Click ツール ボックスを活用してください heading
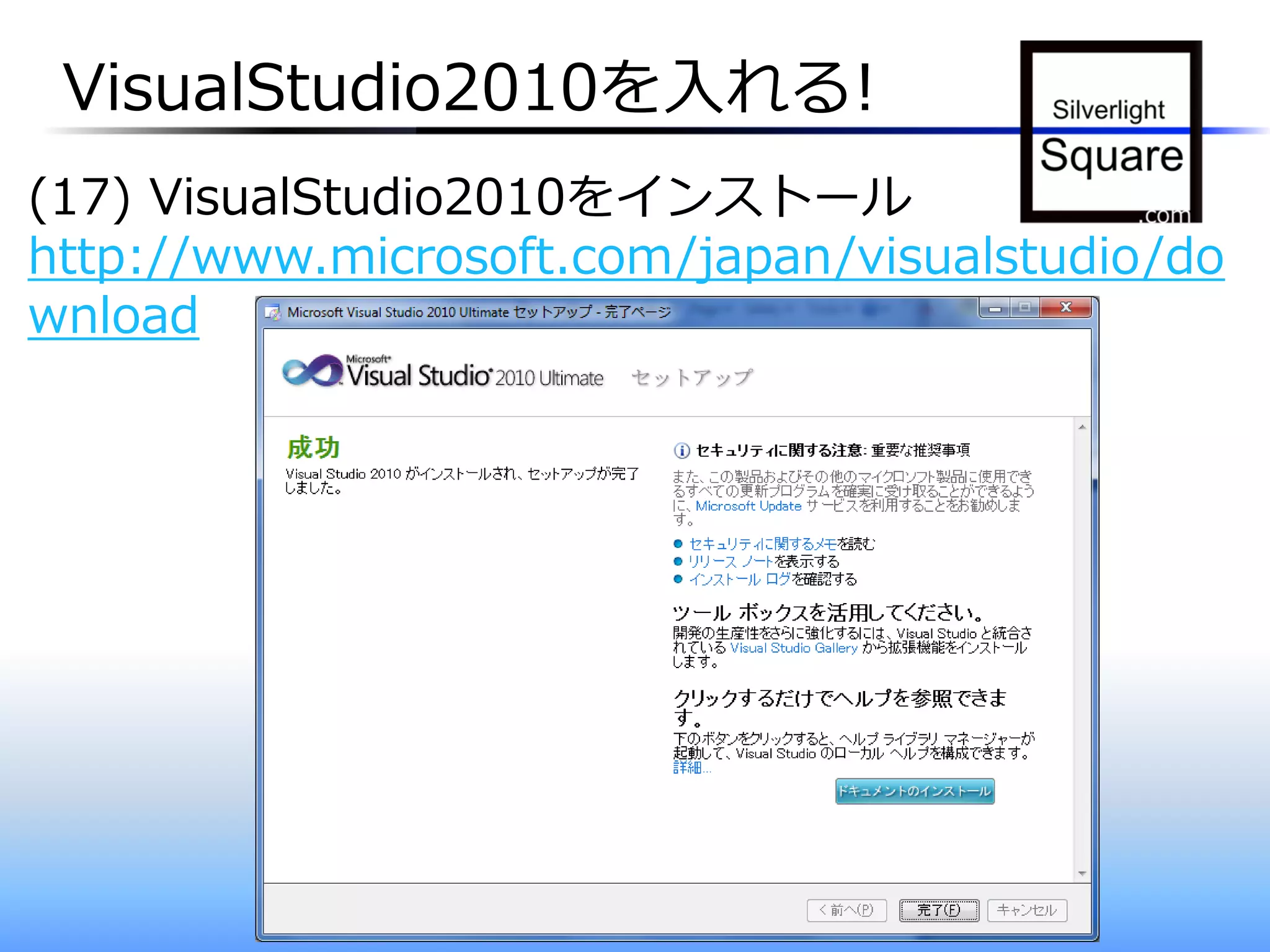1270x952 pixels. point(828,613)
